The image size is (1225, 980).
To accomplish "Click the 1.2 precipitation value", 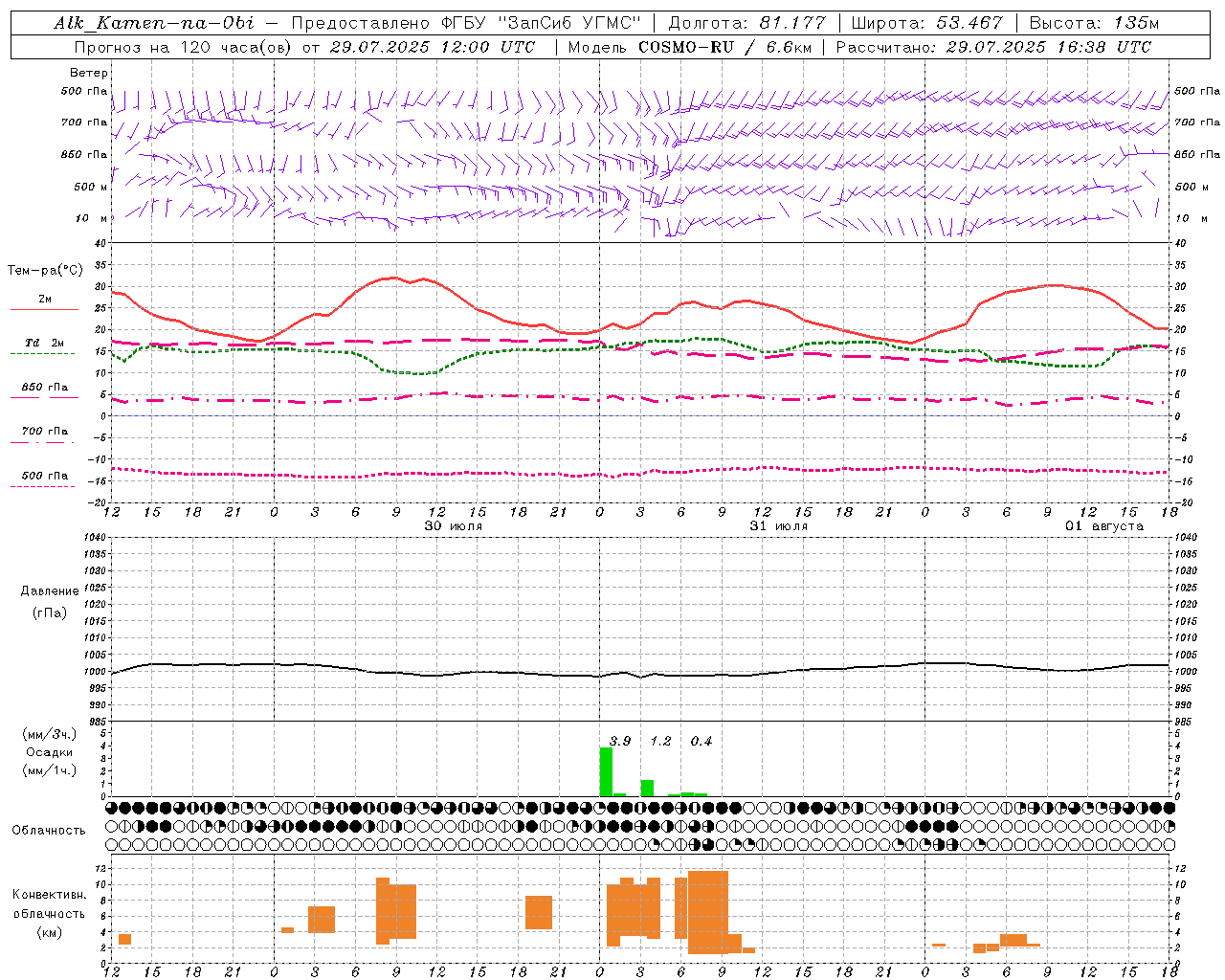I will click(x=660, y=741).
